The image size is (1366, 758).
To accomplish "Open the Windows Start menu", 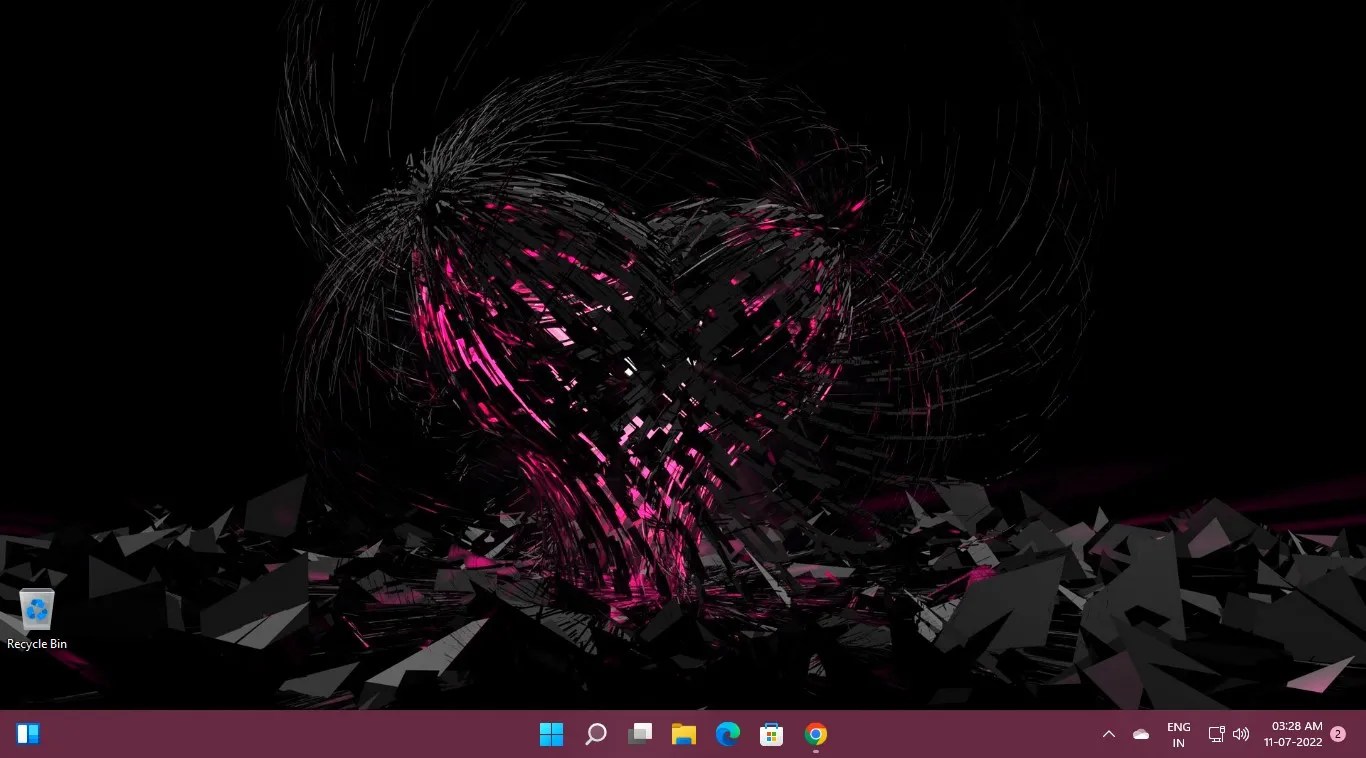I will click(x=551, y=734).
